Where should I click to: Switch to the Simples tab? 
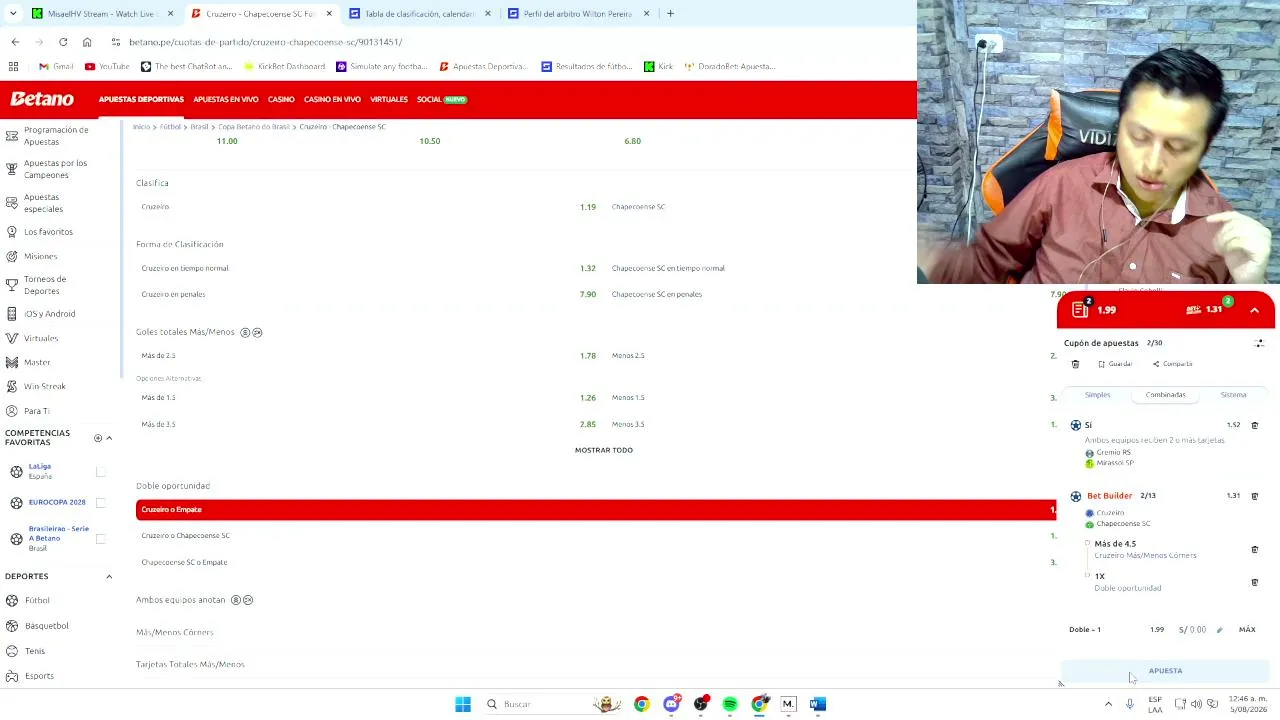(x=1098, y=395)
